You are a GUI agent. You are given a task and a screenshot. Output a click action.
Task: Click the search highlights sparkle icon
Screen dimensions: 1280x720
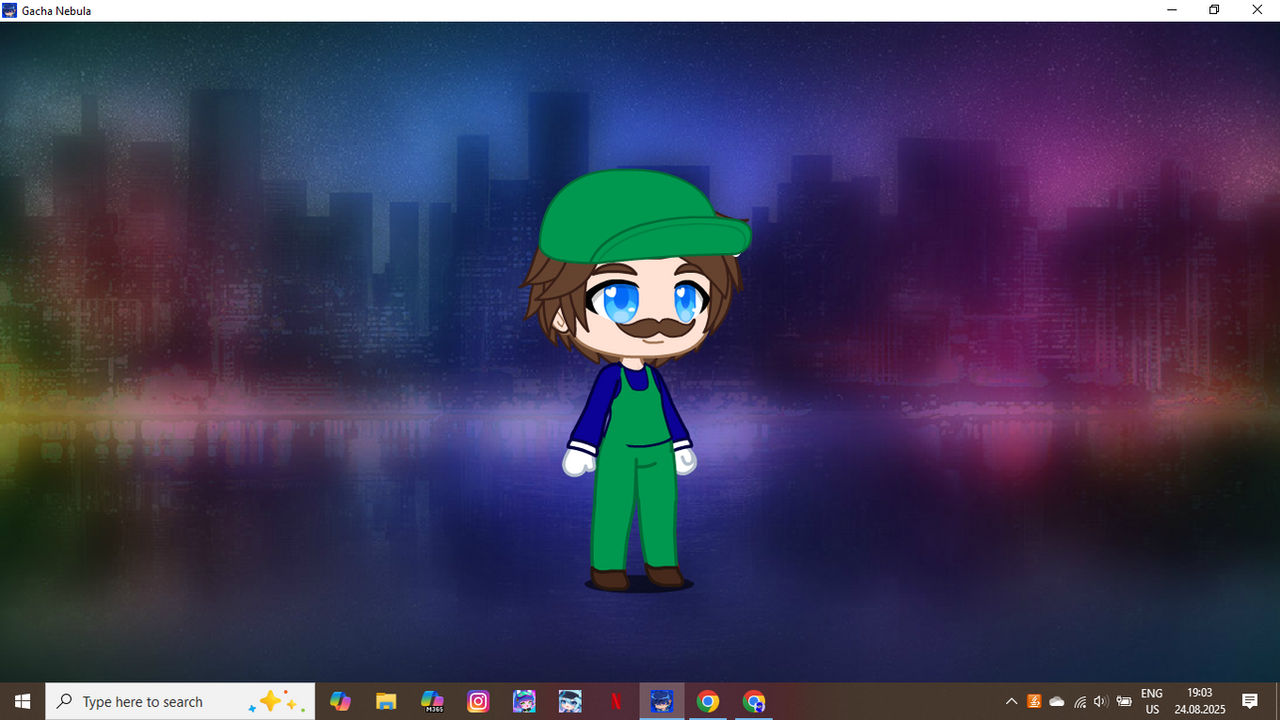[276, 701]
